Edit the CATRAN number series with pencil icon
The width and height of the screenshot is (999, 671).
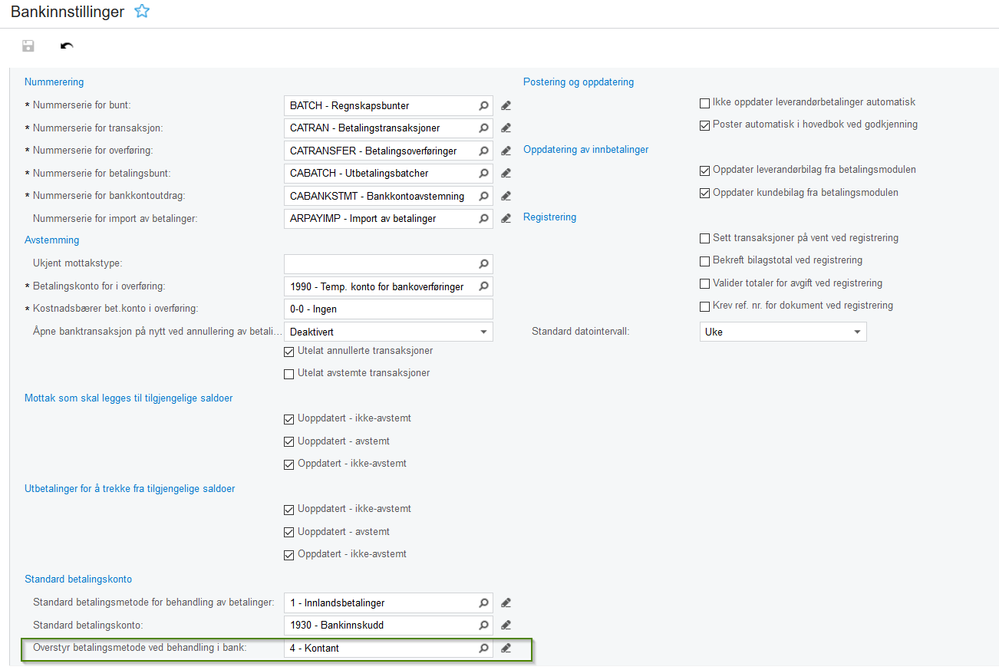click(506, 128)
